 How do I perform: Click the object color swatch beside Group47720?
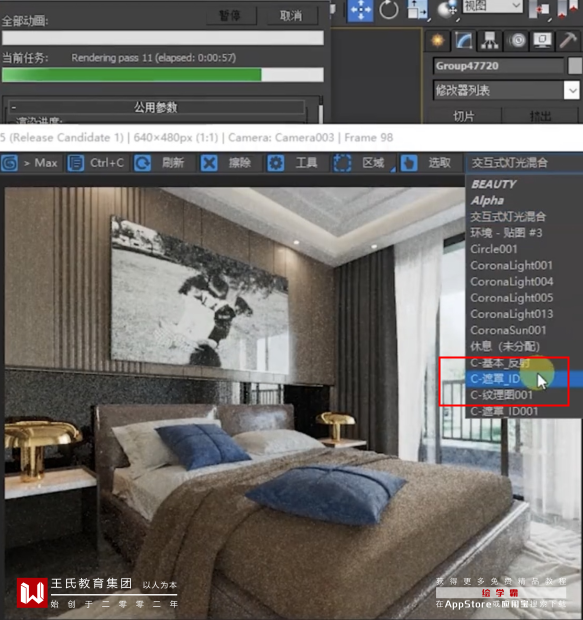[x=575, y=66]
